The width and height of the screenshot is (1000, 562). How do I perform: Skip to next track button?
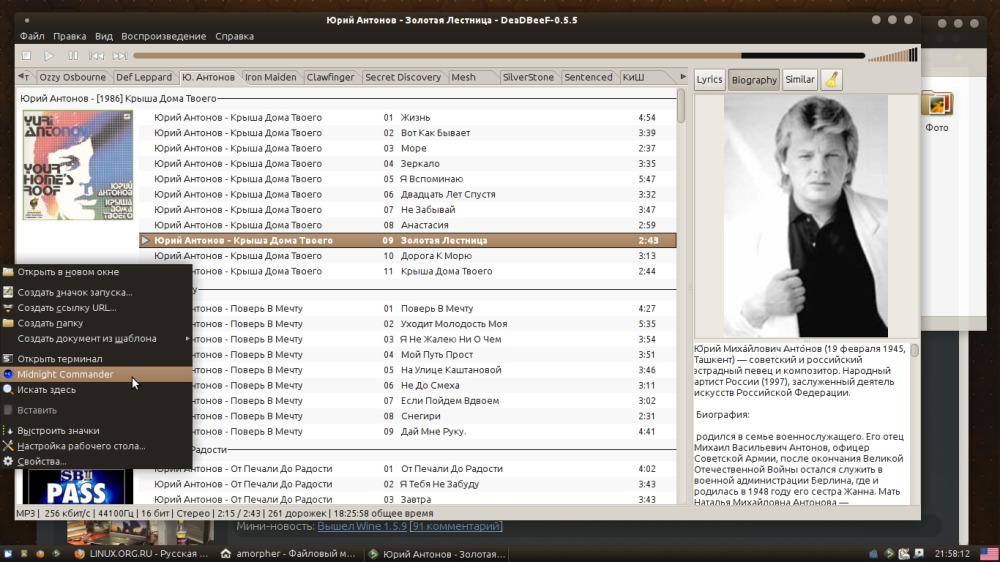click(x=120, y=56)
